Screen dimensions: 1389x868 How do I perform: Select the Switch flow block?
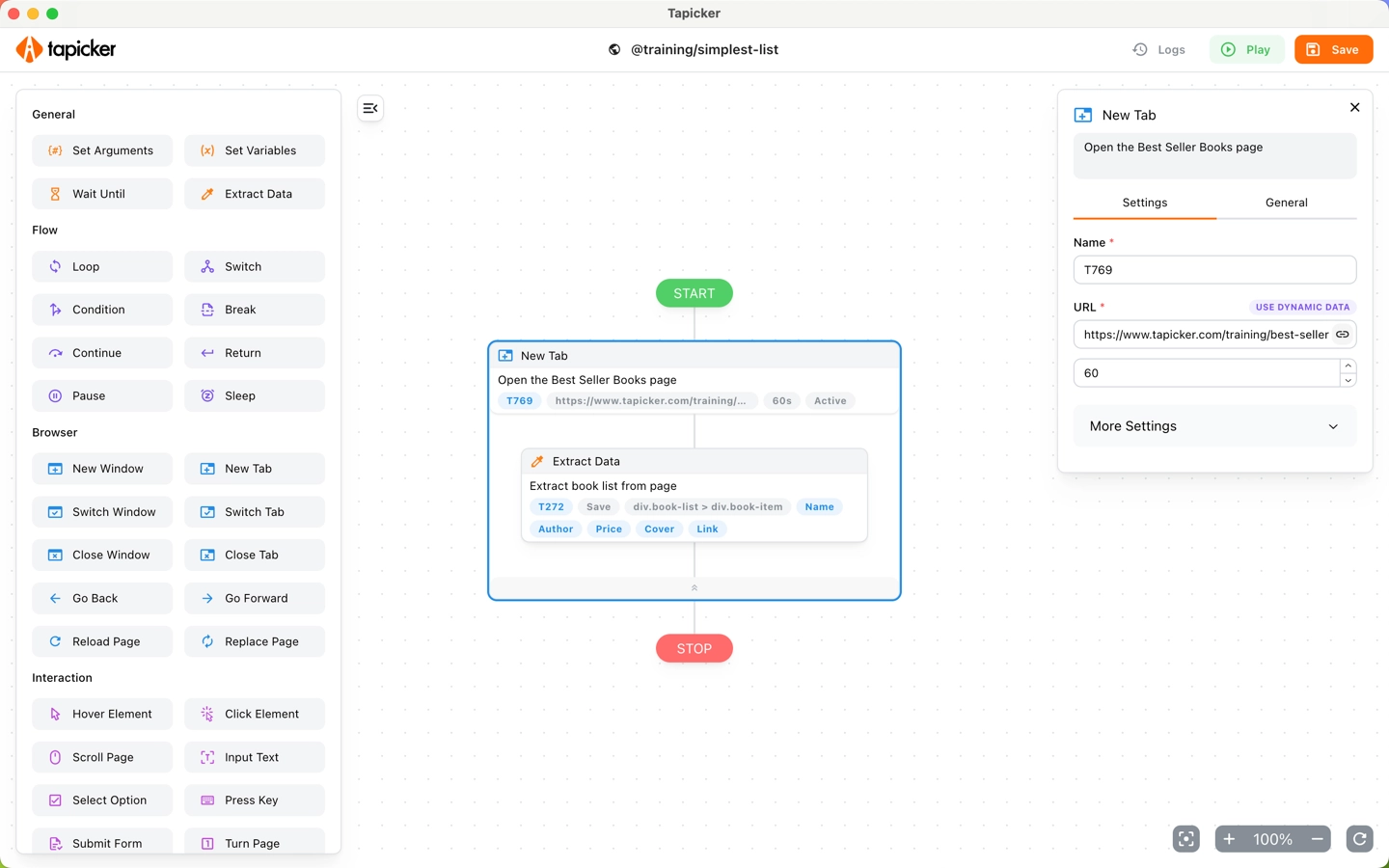point(255,266)
